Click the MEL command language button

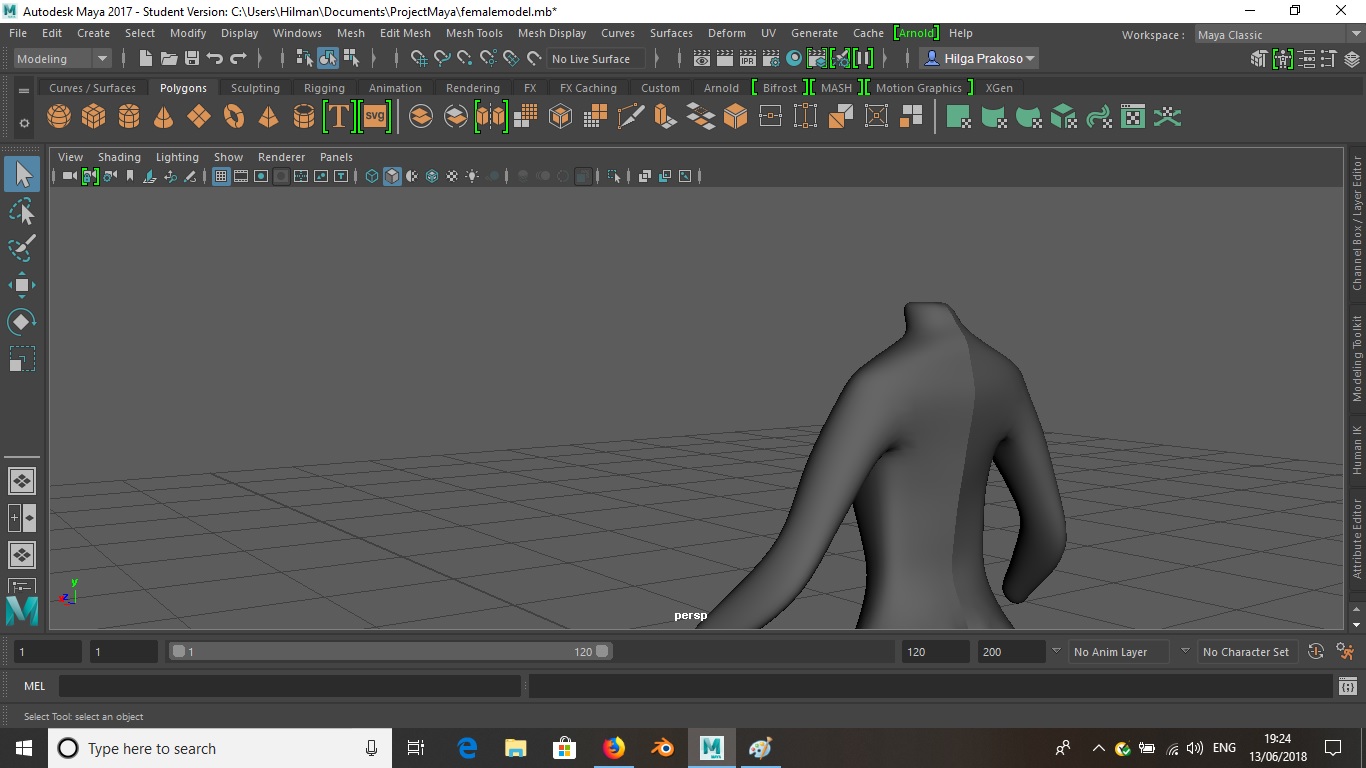click(35, 687)
